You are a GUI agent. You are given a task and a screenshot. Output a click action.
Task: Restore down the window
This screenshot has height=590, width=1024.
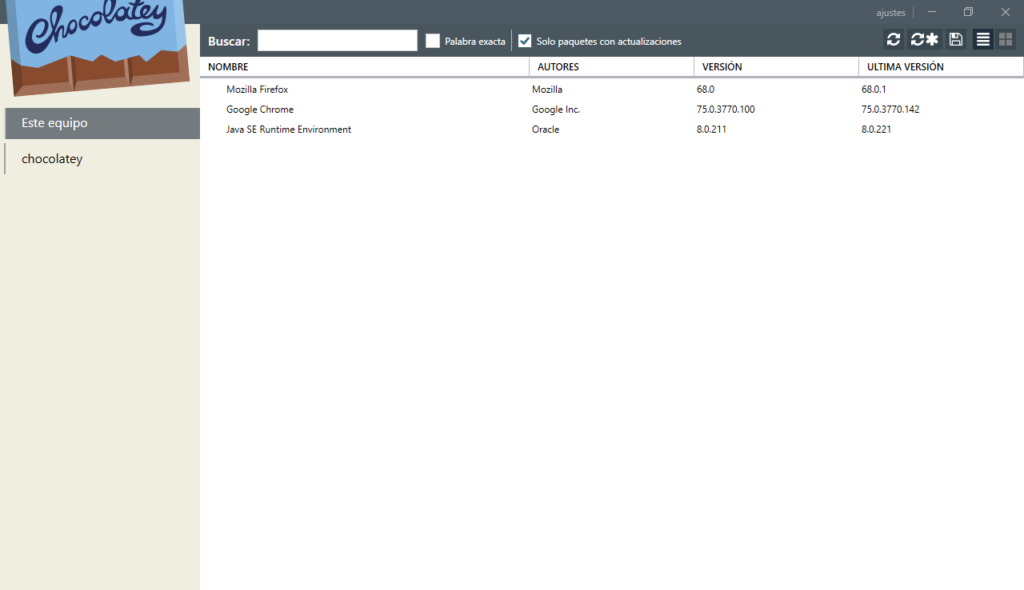pyautogui.click(x=968, y=12)
